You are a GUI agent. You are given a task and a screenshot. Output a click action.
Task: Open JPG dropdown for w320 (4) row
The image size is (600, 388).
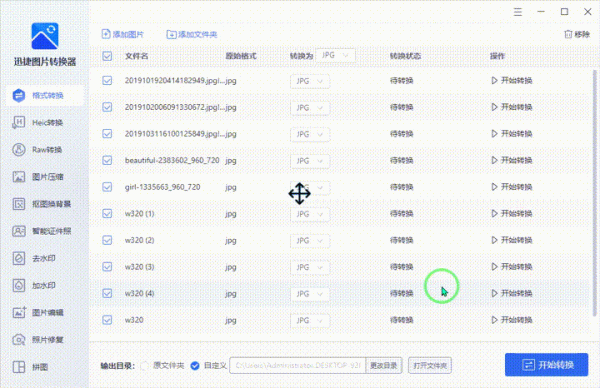click(x=310, y=294)
